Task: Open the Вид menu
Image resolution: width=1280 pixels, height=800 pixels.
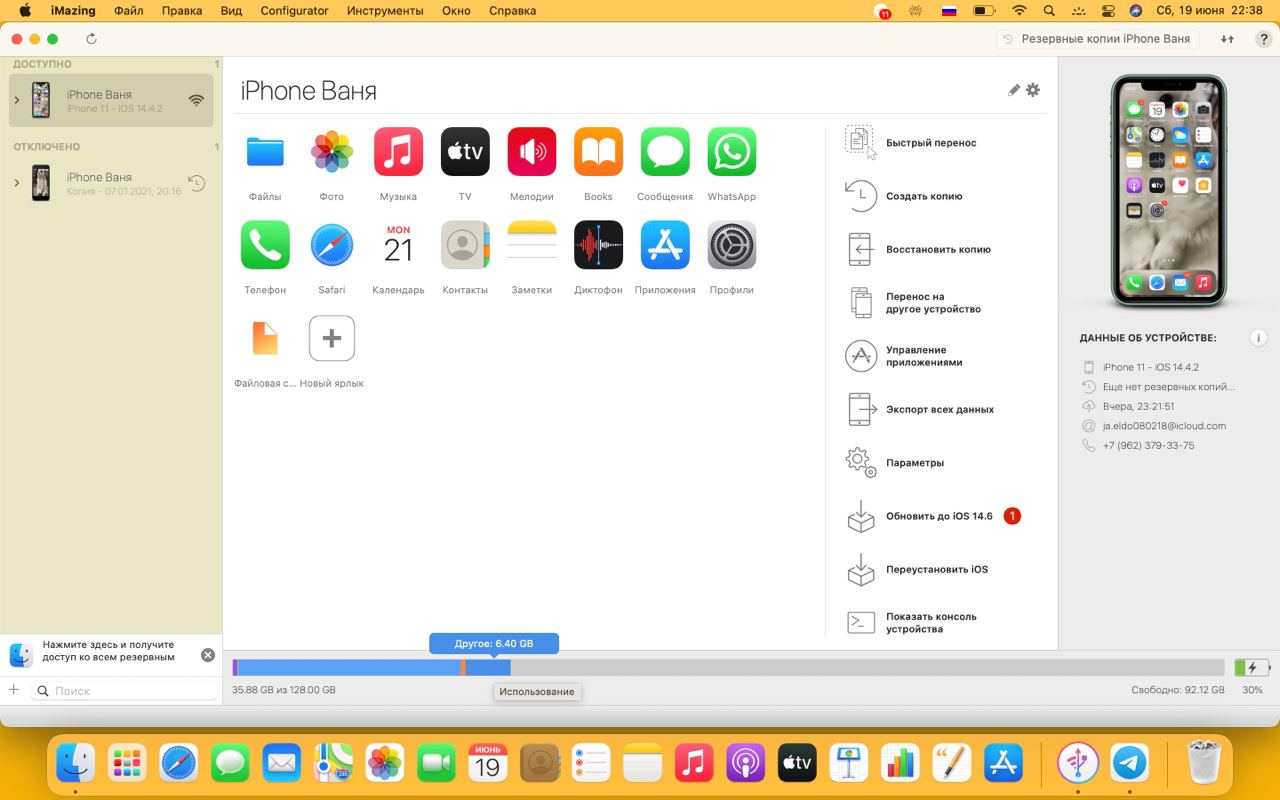Action: [x=231, y=11]
